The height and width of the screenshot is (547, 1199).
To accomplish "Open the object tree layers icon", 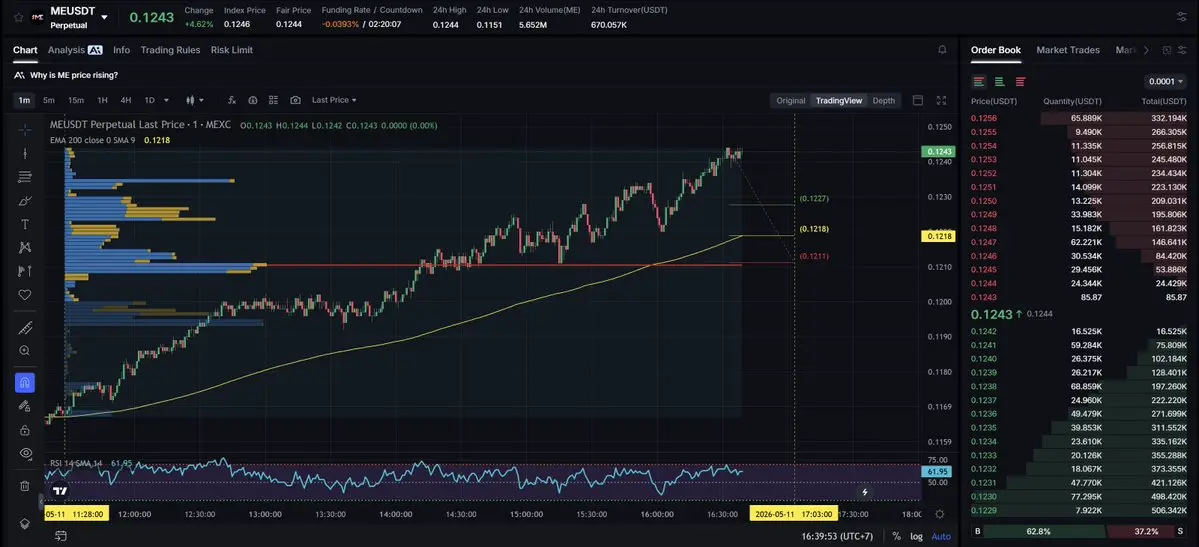I will click(x=24, y=523).
